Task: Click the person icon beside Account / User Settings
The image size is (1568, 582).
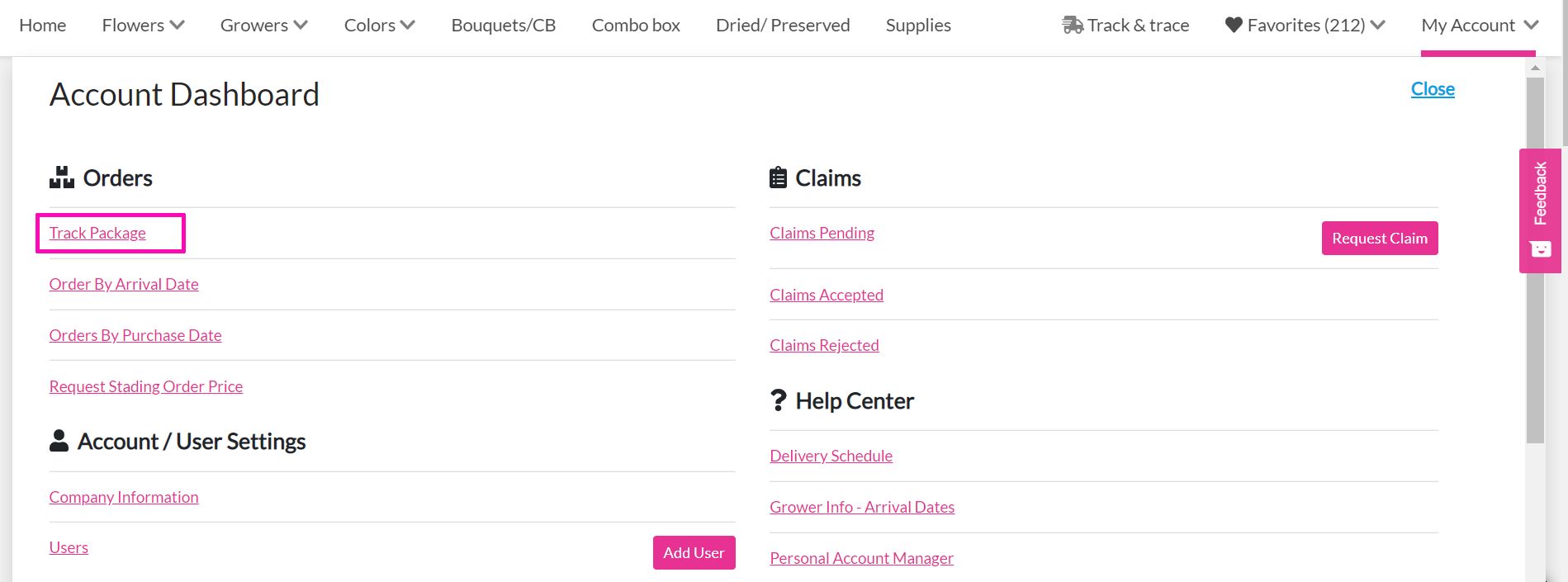Action: tap(59, 440)
